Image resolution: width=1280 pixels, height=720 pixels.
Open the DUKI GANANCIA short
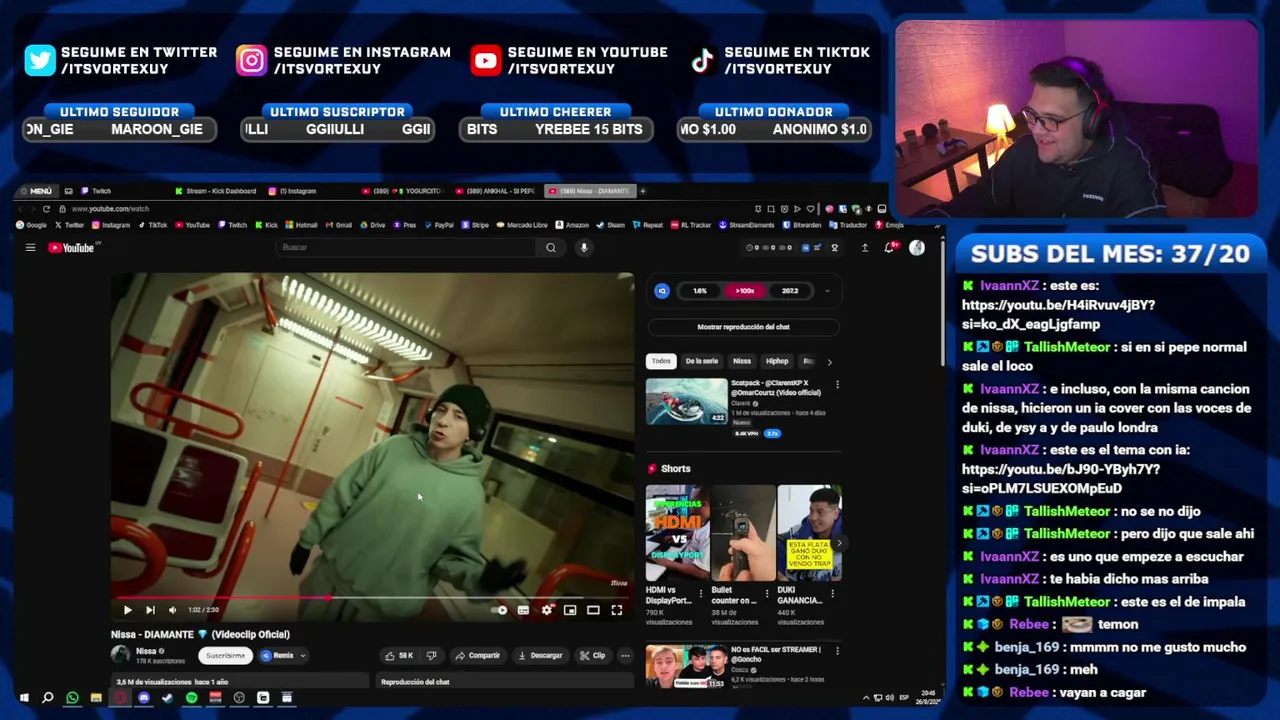[x=809, y=533]
